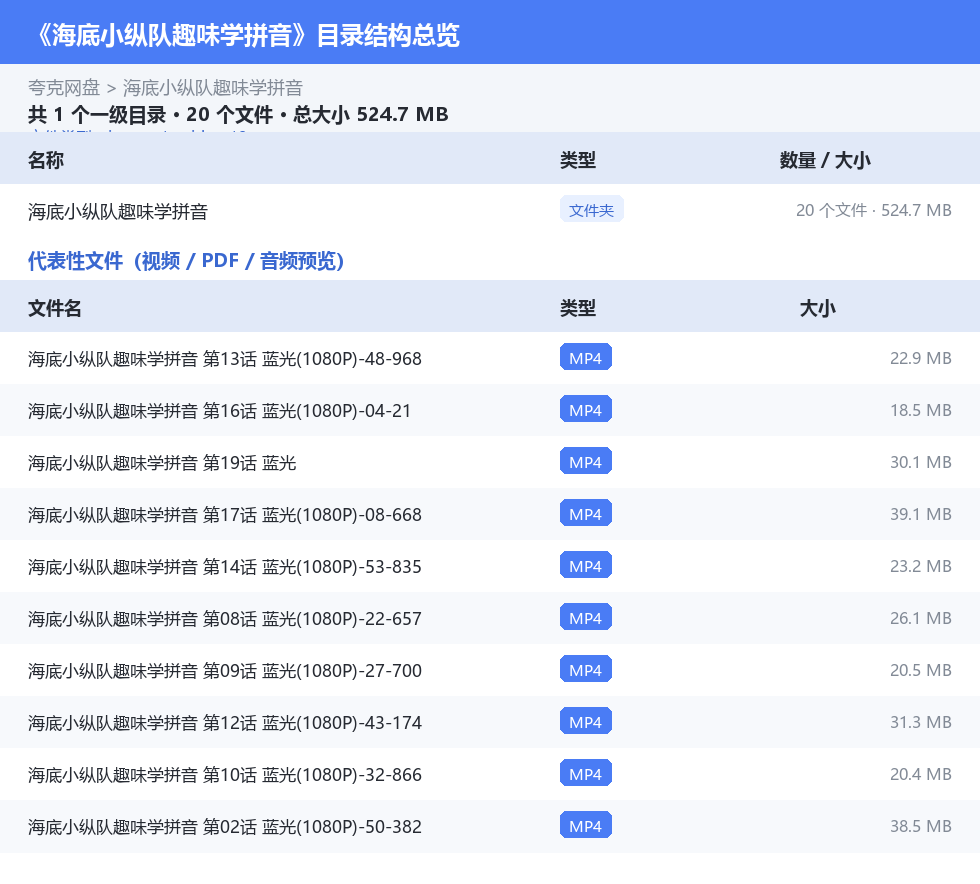Click the 39.1 MB size value
980x884 pixels.
coord(921,513)
